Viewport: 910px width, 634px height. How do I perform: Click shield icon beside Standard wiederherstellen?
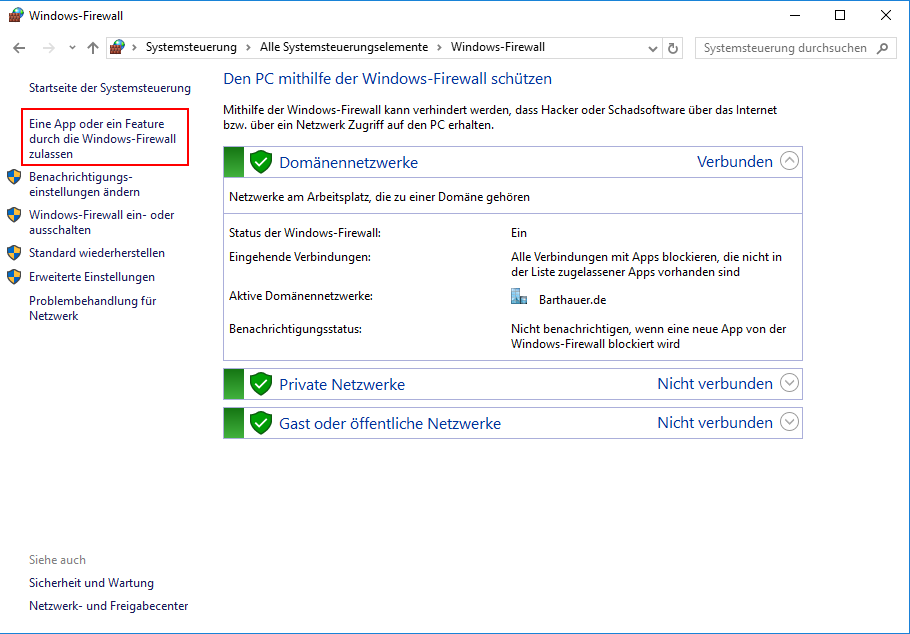[14, 253]
